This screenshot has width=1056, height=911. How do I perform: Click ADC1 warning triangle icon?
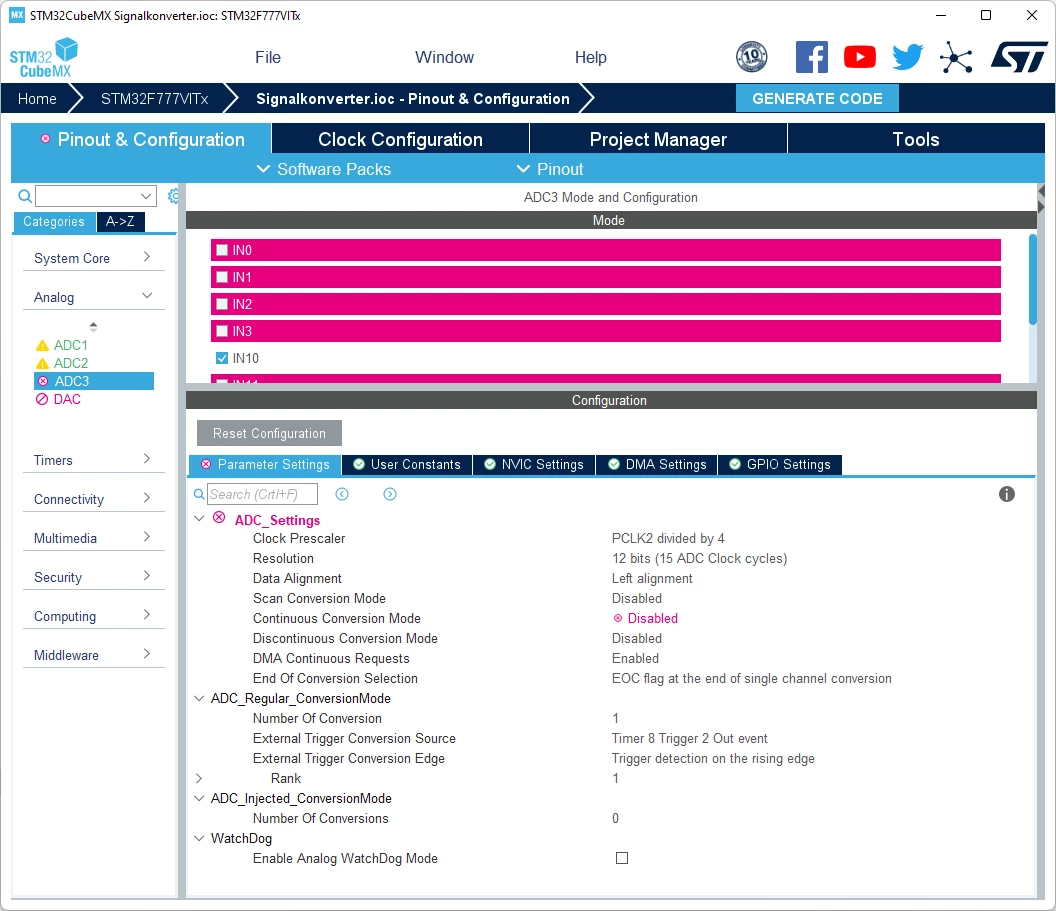point(42,345)
